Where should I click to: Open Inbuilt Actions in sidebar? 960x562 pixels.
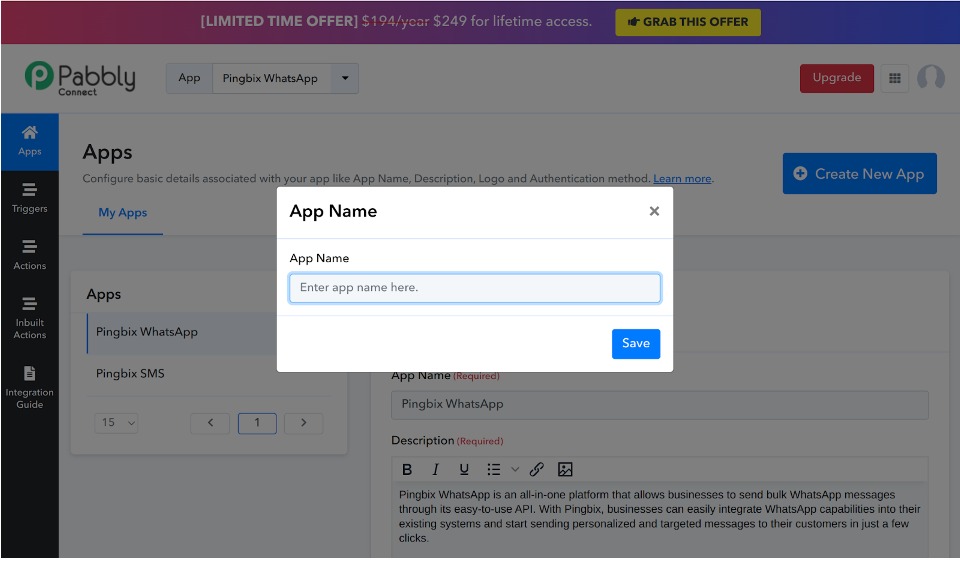29,318
